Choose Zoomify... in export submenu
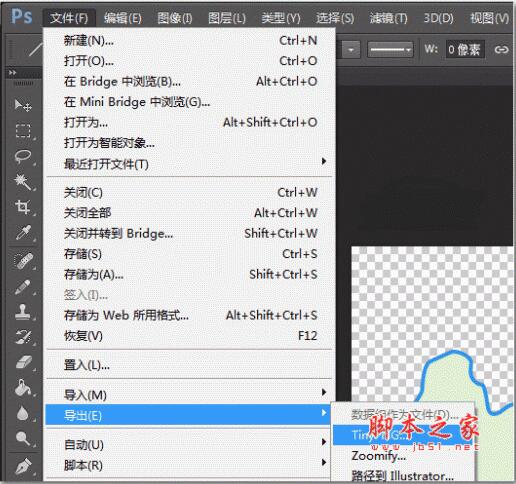Screen dimensions: 516x484 click(x=403, y=456)
